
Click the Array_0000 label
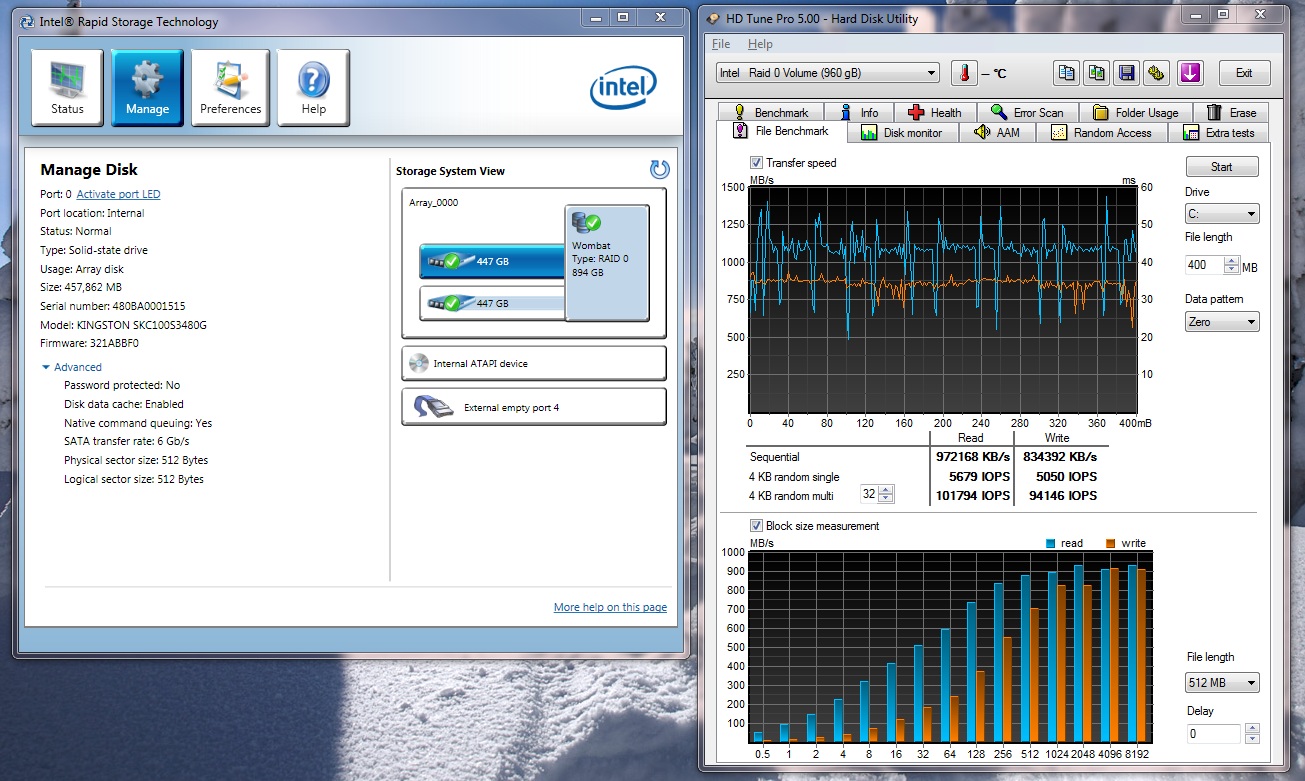click(x=433, y=202)
